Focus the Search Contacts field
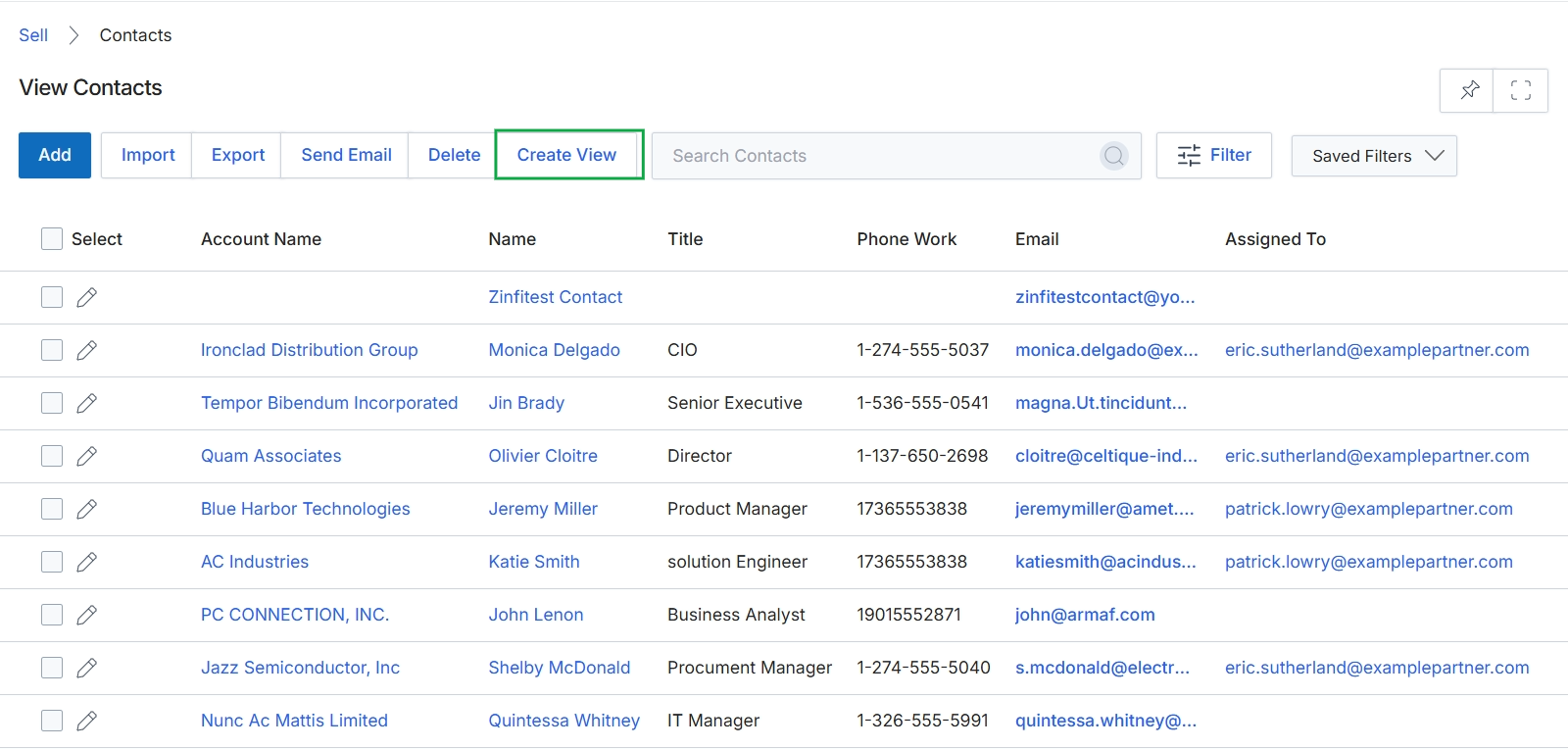The height and width of the screenshot is (749, 1568). [x=897, y=156]
